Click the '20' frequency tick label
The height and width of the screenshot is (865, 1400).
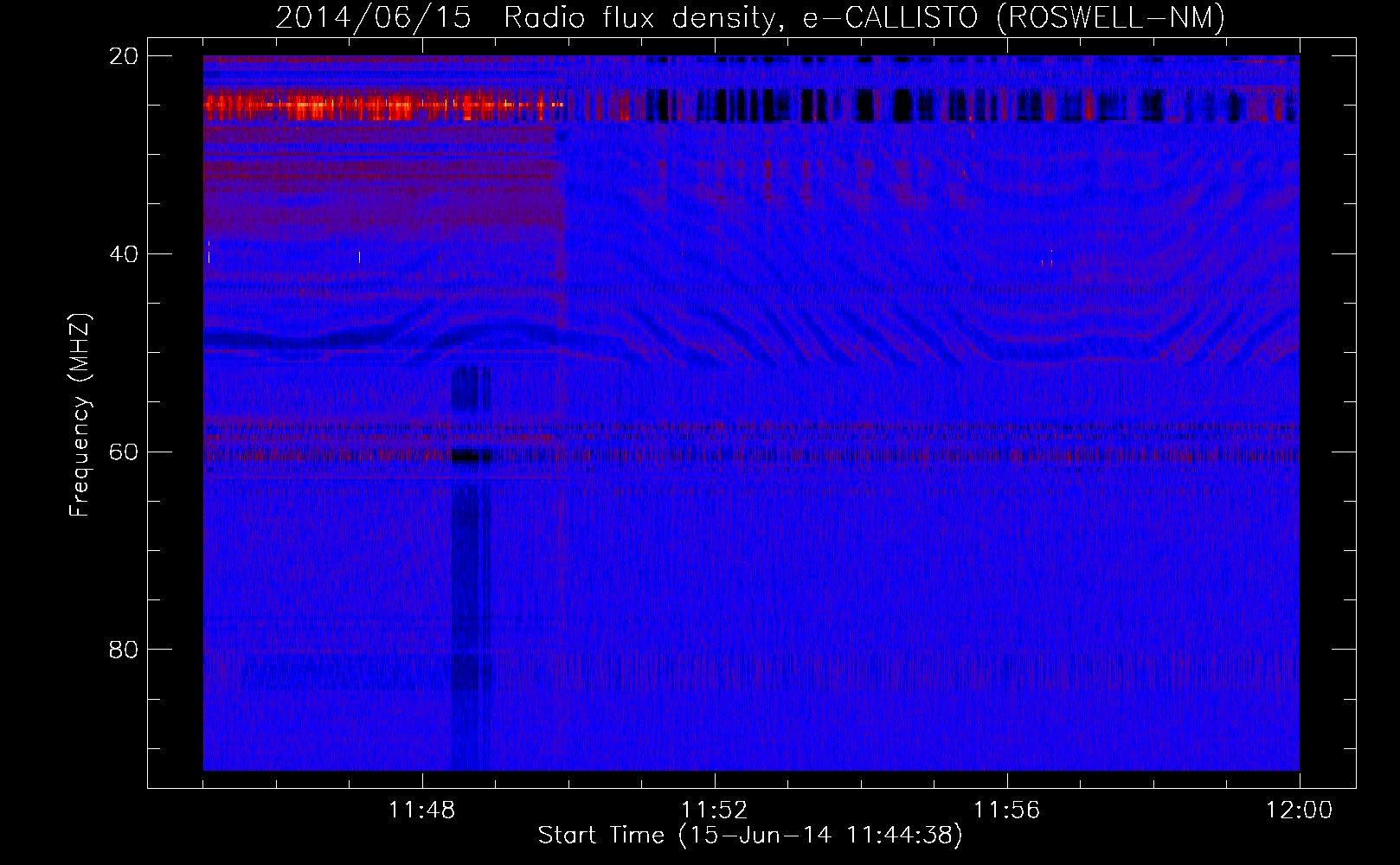click(124, 56)
